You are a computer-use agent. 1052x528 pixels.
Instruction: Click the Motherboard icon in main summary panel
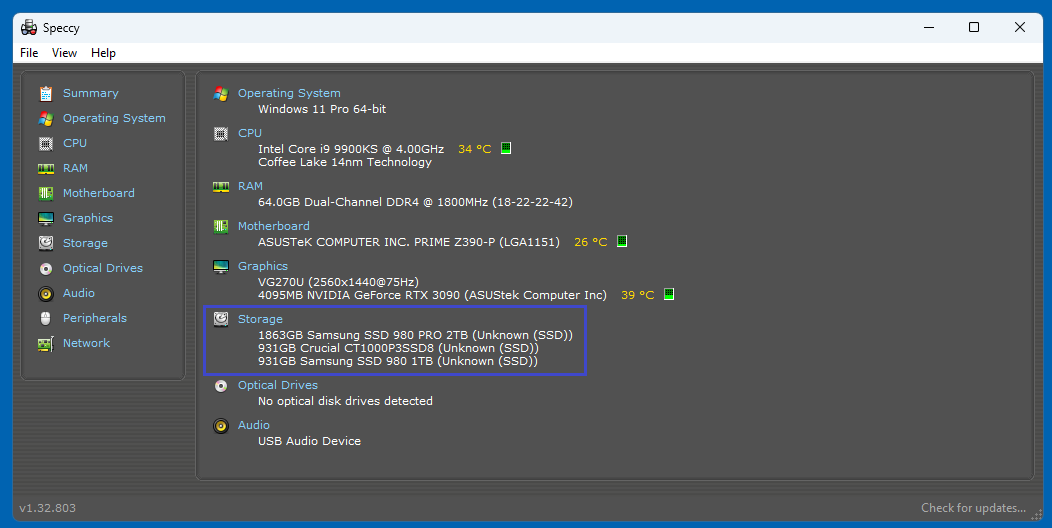click(x=221, y=227)
